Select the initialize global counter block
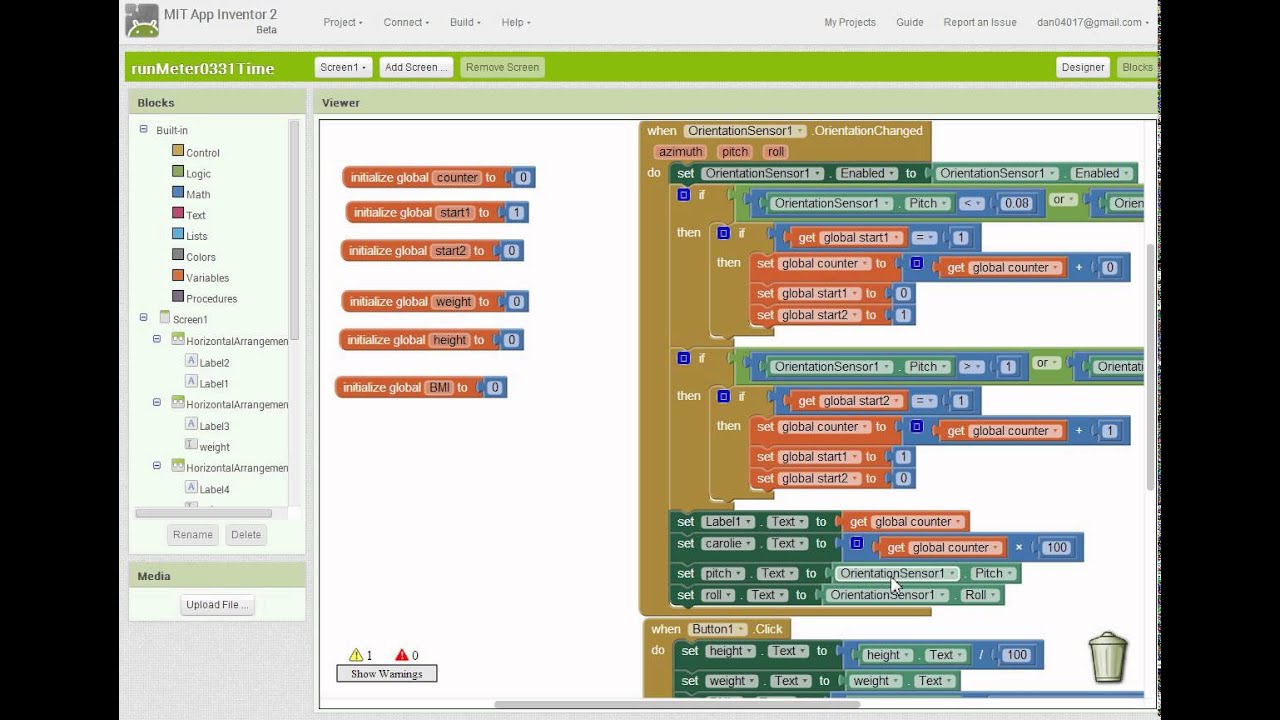This screenshot has height=720, width=1280. [x=438, y=177]
